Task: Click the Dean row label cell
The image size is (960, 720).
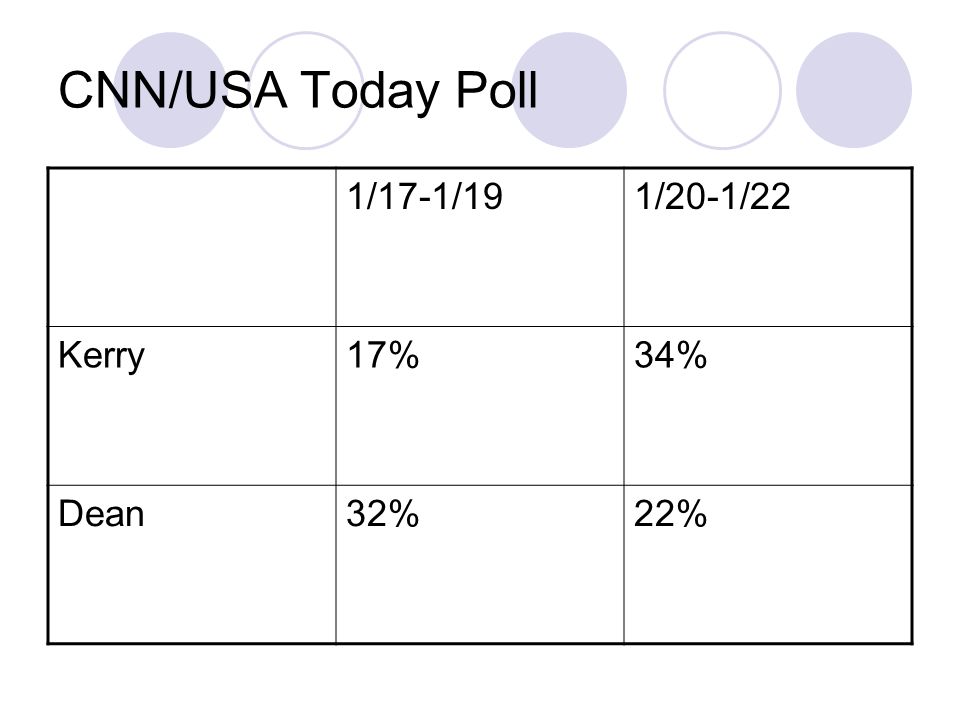Action: [x=192, y=564]
